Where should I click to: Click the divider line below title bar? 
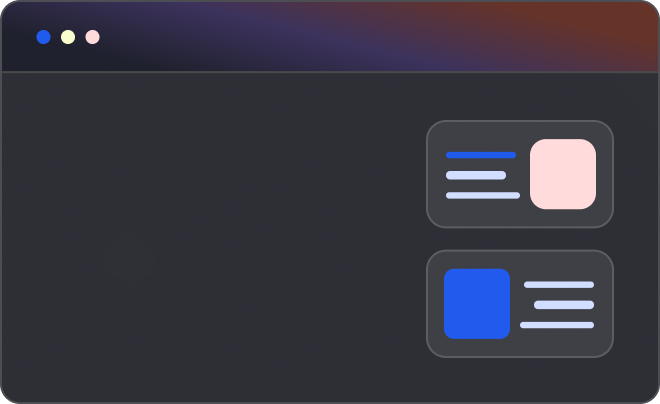click(x=330, y=72)
